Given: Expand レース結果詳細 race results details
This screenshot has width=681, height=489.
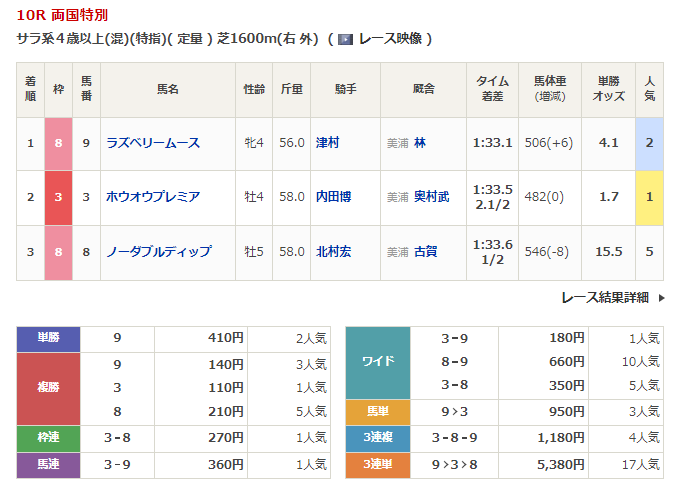Looking at the screenshot, I should pyautogui.click(x=604, y=297).
